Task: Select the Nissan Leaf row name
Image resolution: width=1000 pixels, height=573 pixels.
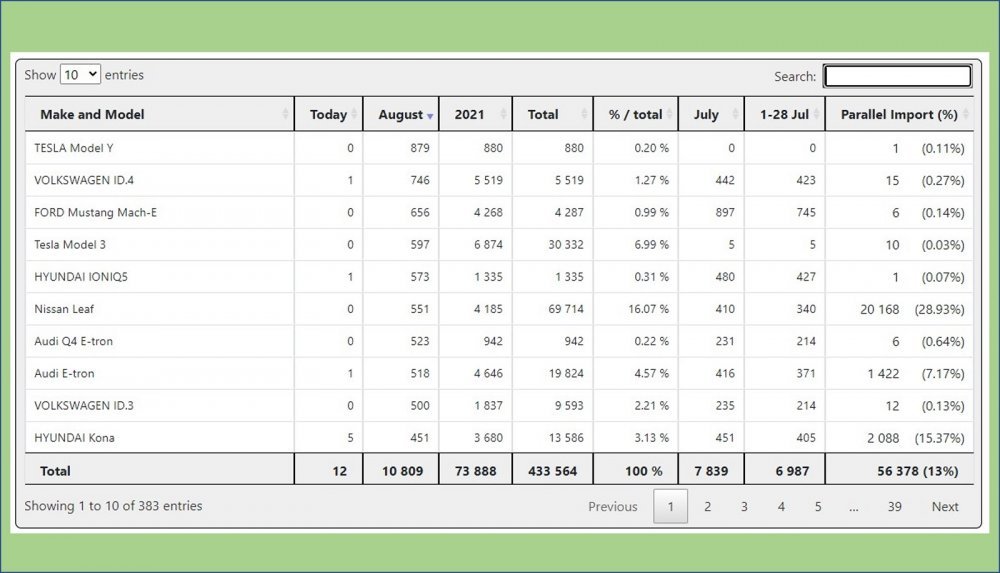Action: pos(64,309)
